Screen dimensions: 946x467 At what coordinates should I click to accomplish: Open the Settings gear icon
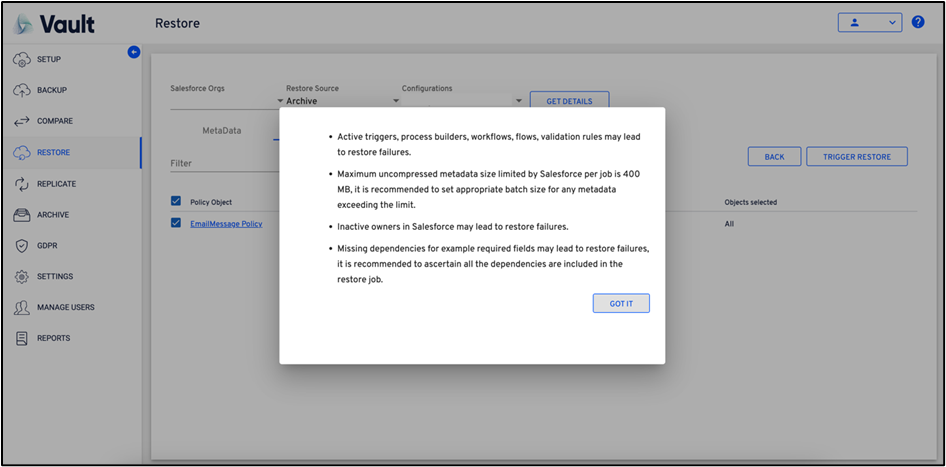pyautogui.click(x=21, y=277)
